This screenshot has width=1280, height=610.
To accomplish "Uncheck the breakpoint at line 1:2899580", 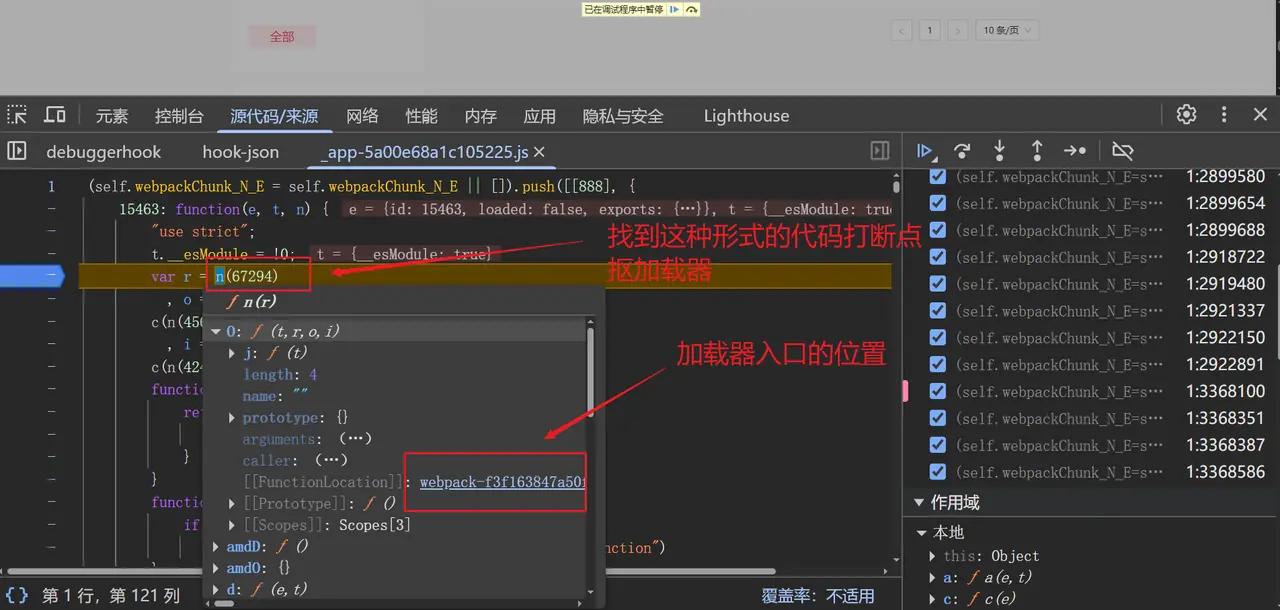I will tap(937, 177).
